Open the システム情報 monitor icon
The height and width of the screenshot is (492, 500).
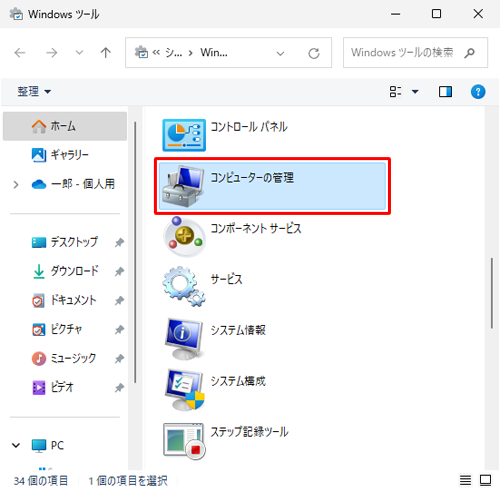click(184, 338)
